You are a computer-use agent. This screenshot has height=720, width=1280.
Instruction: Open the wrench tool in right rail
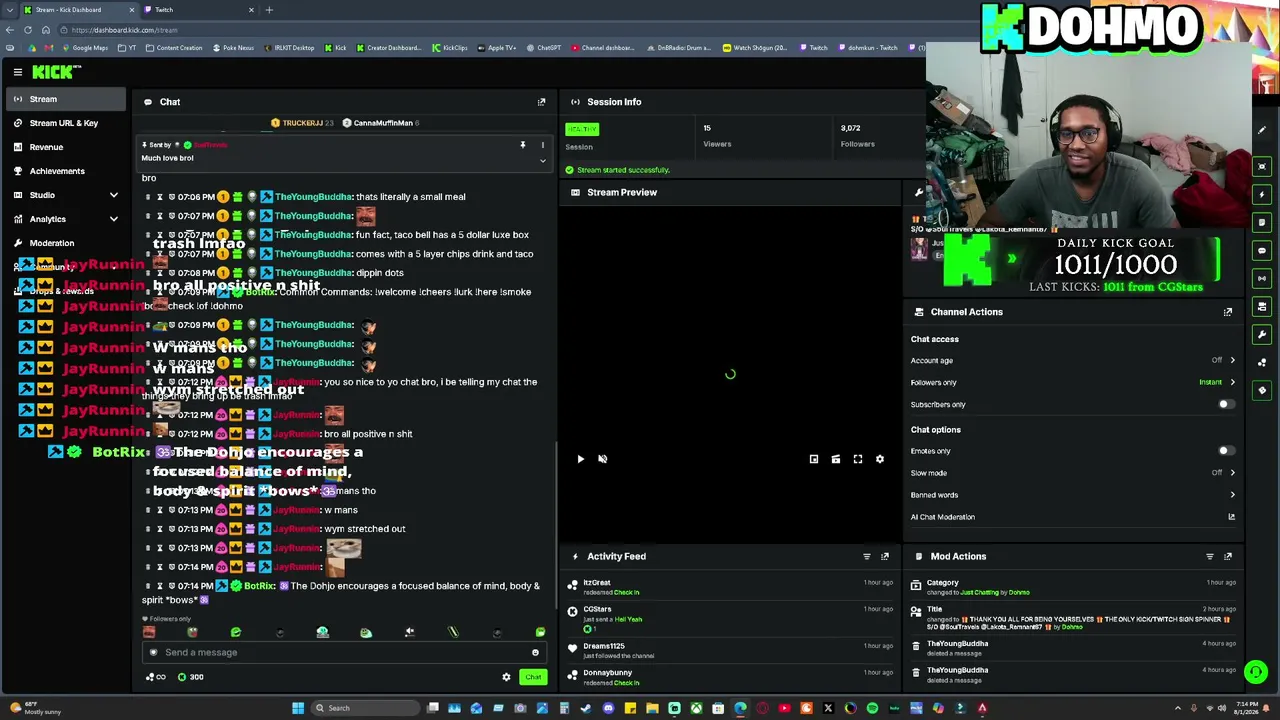[1262, 334]
